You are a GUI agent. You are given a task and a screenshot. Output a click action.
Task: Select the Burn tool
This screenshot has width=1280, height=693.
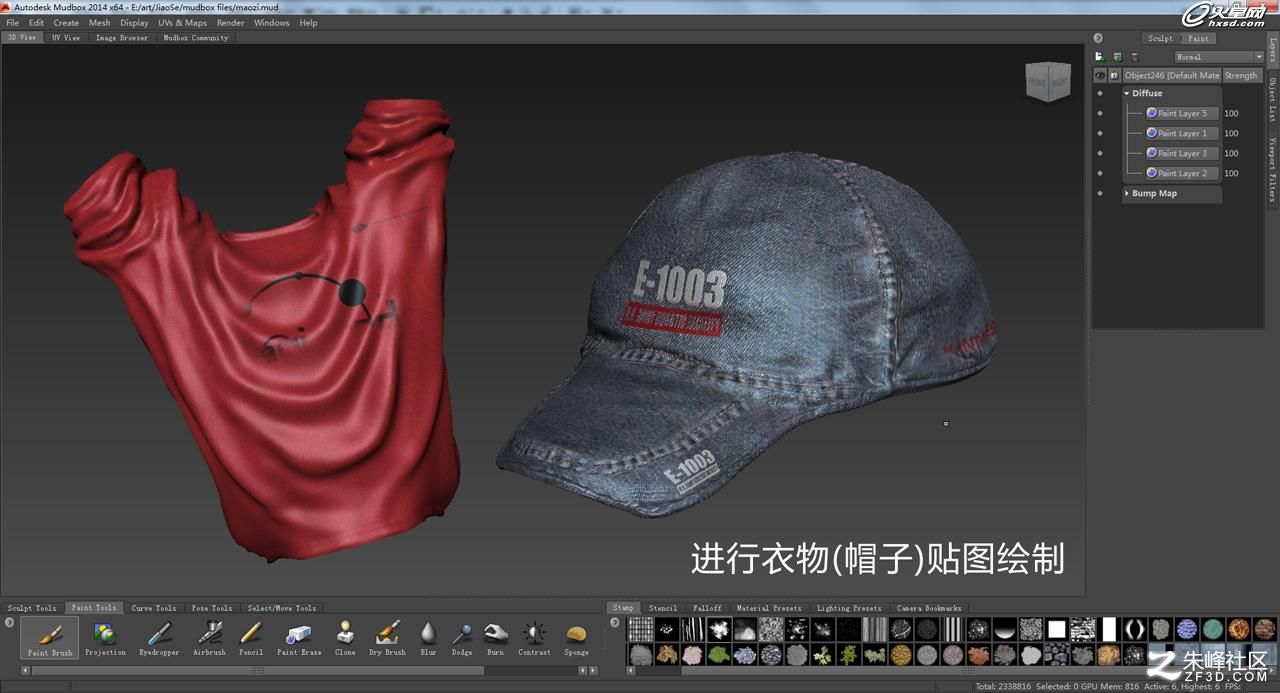pyautogui.click(x=495, y=637)
